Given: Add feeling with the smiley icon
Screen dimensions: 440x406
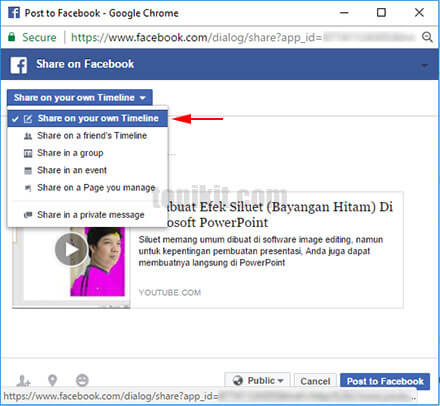Looking at the screenshot, I should (x=82, y=380).
